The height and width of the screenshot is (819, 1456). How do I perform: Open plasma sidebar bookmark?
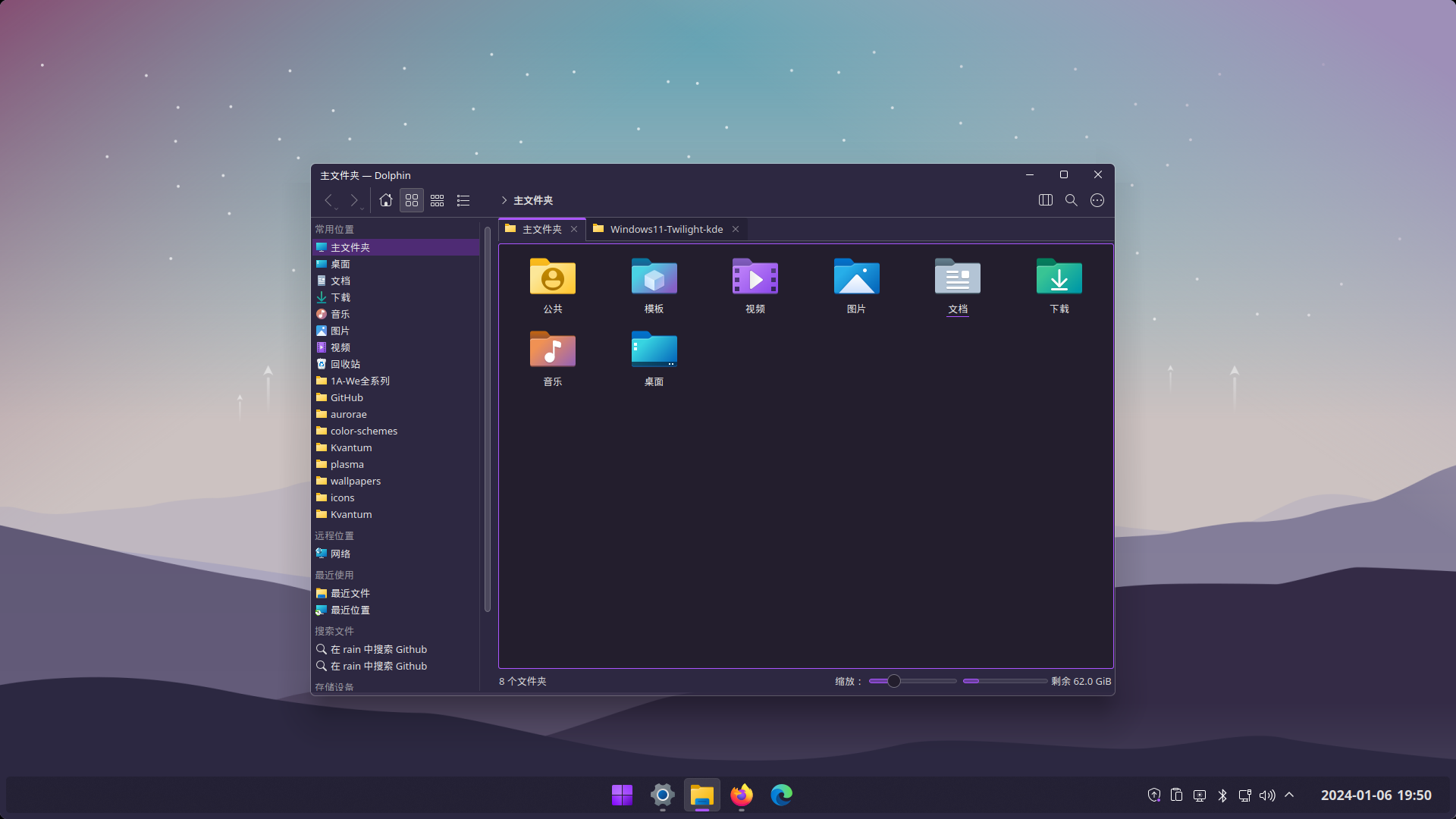396,464
